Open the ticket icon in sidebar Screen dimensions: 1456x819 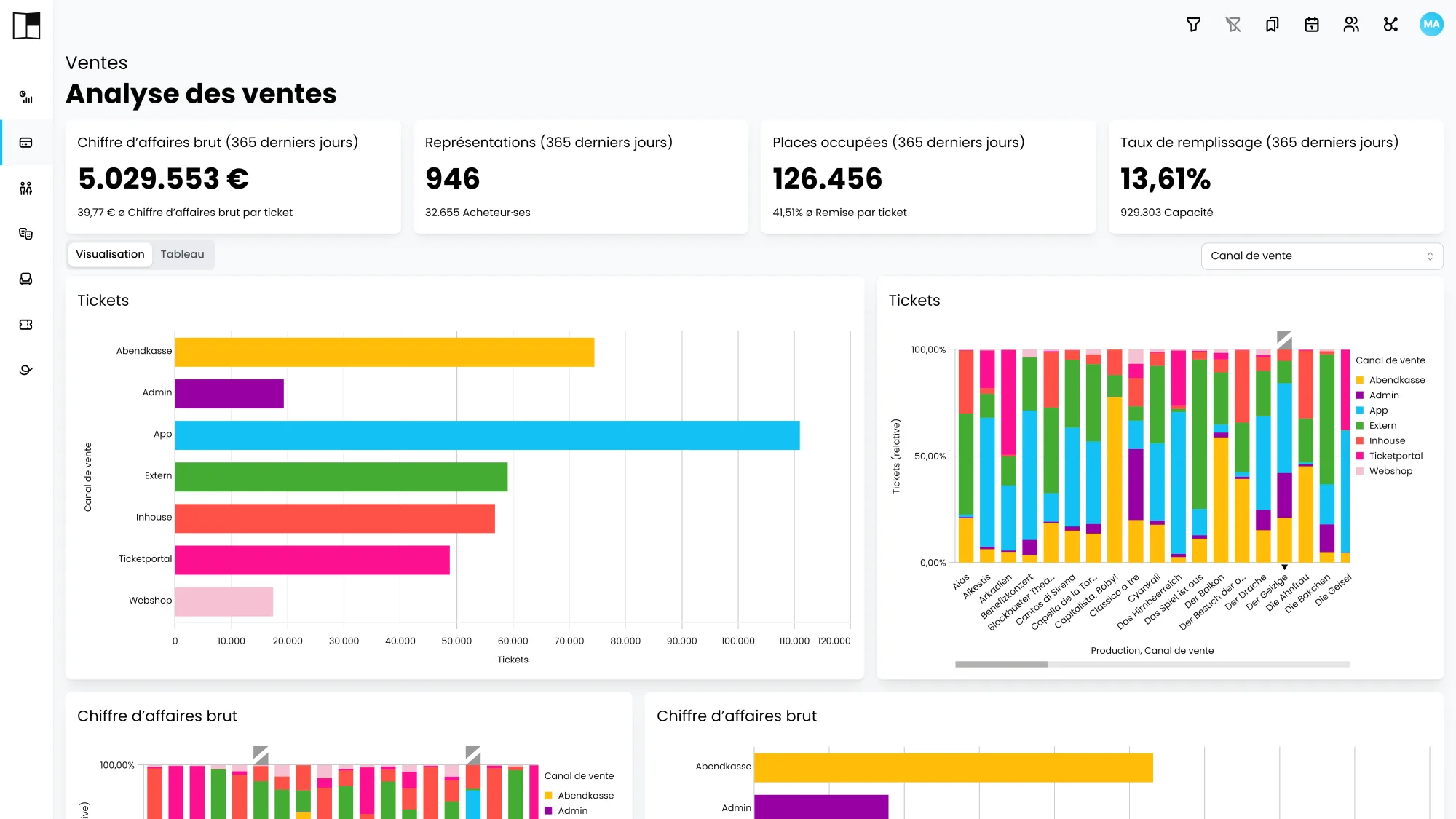pos(26,325)
